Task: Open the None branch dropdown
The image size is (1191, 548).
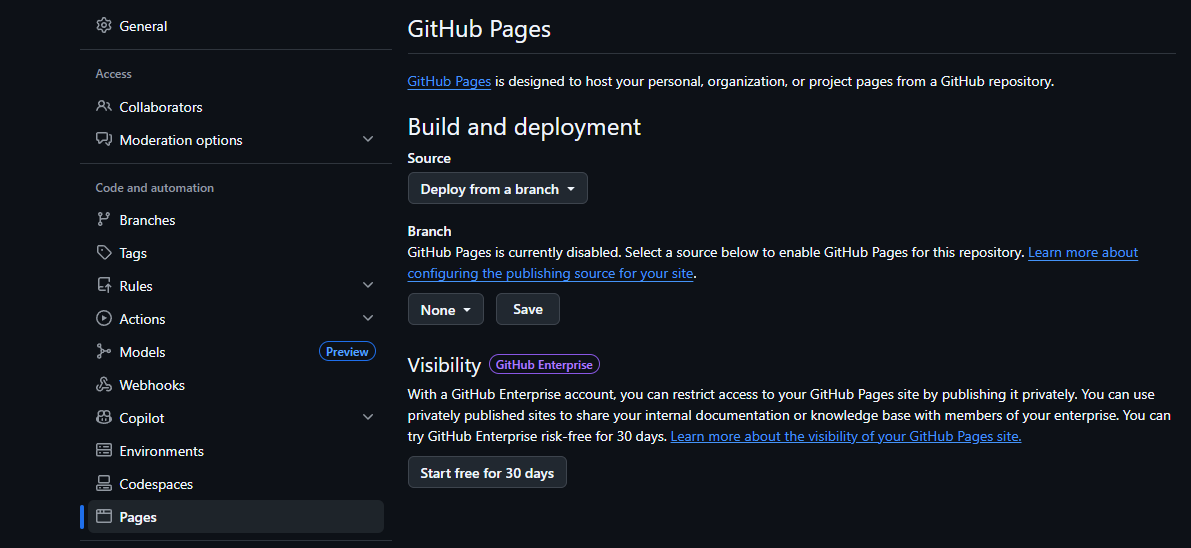Action: pyautogui.click(x=446, y=309)
